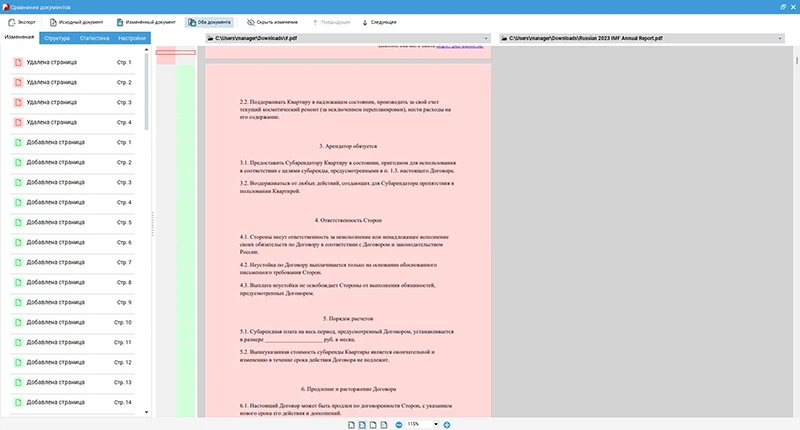800x430 pixels.
Task: Go to Предыдущее change arrow
Action: 331,22
